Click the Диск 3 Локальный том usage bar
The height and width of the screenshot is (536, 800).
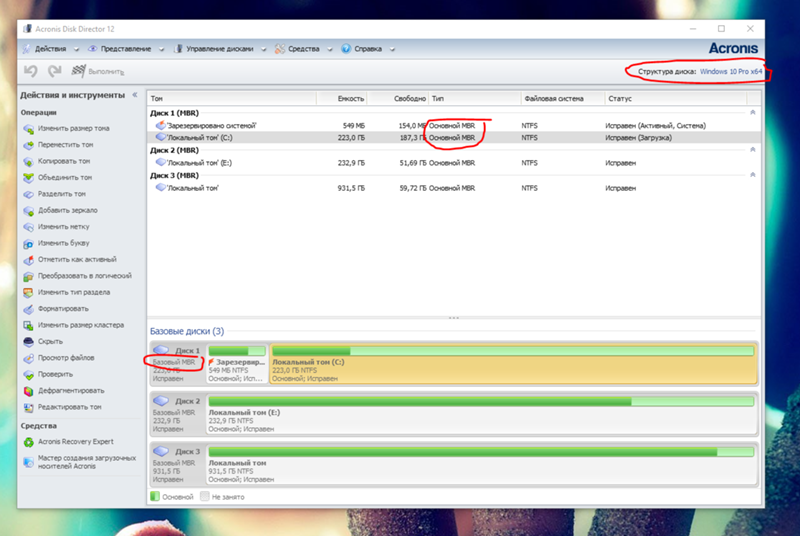(x=481, y=452)
